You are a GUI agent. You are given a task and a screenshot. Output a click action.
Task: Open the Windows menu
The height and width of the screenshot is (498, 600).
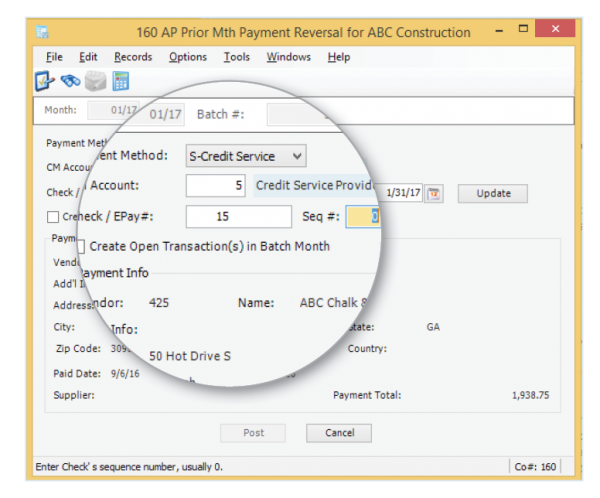tap(289, 57)
